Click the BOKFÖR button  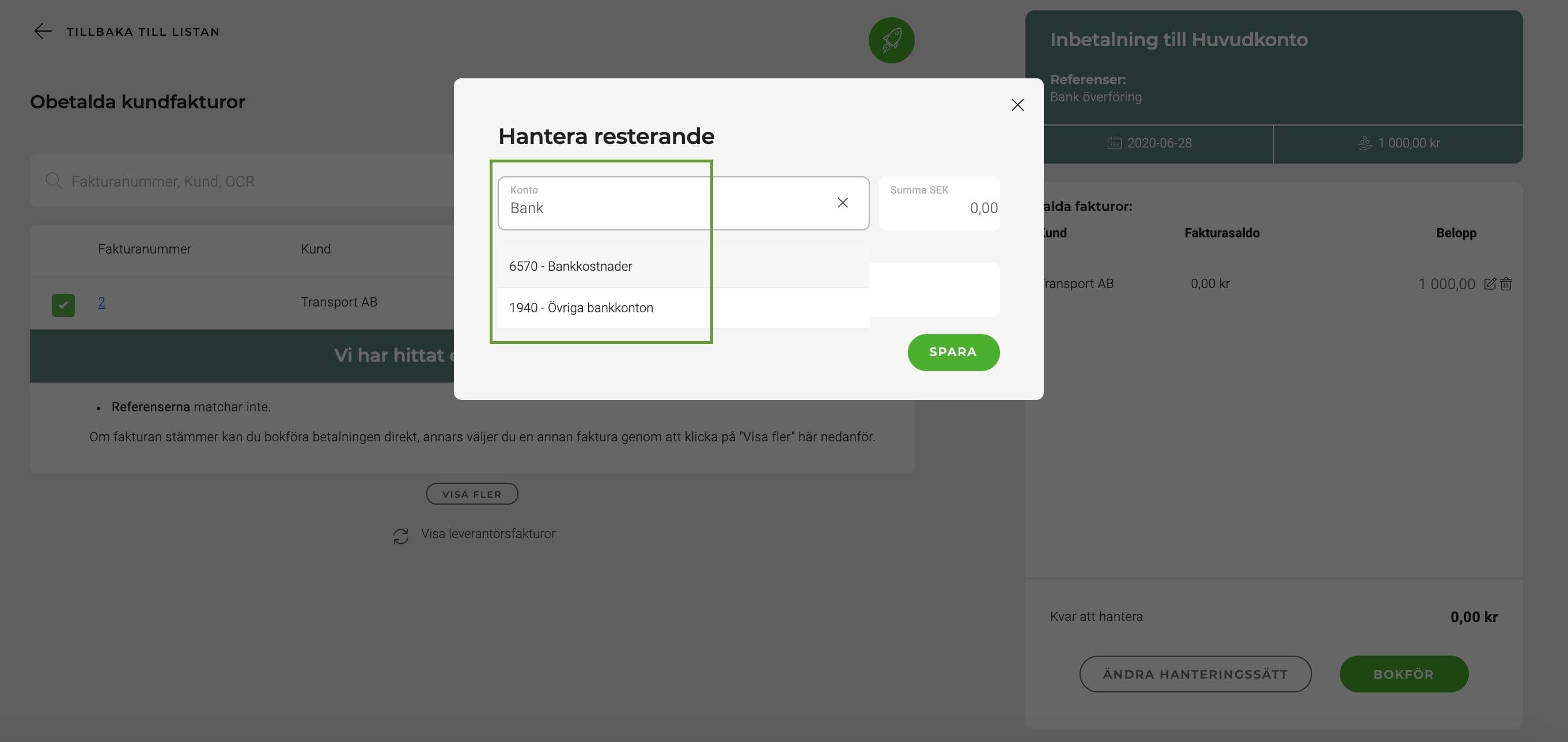[x=1404, y=674]
